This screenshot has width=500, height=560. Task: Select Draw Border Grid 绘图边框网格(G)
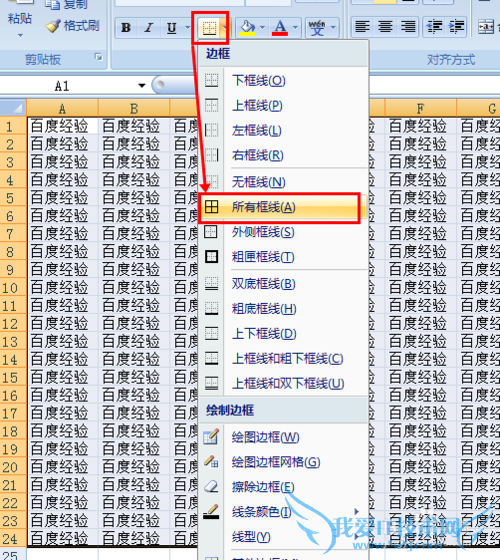click(x=283, y=462)
